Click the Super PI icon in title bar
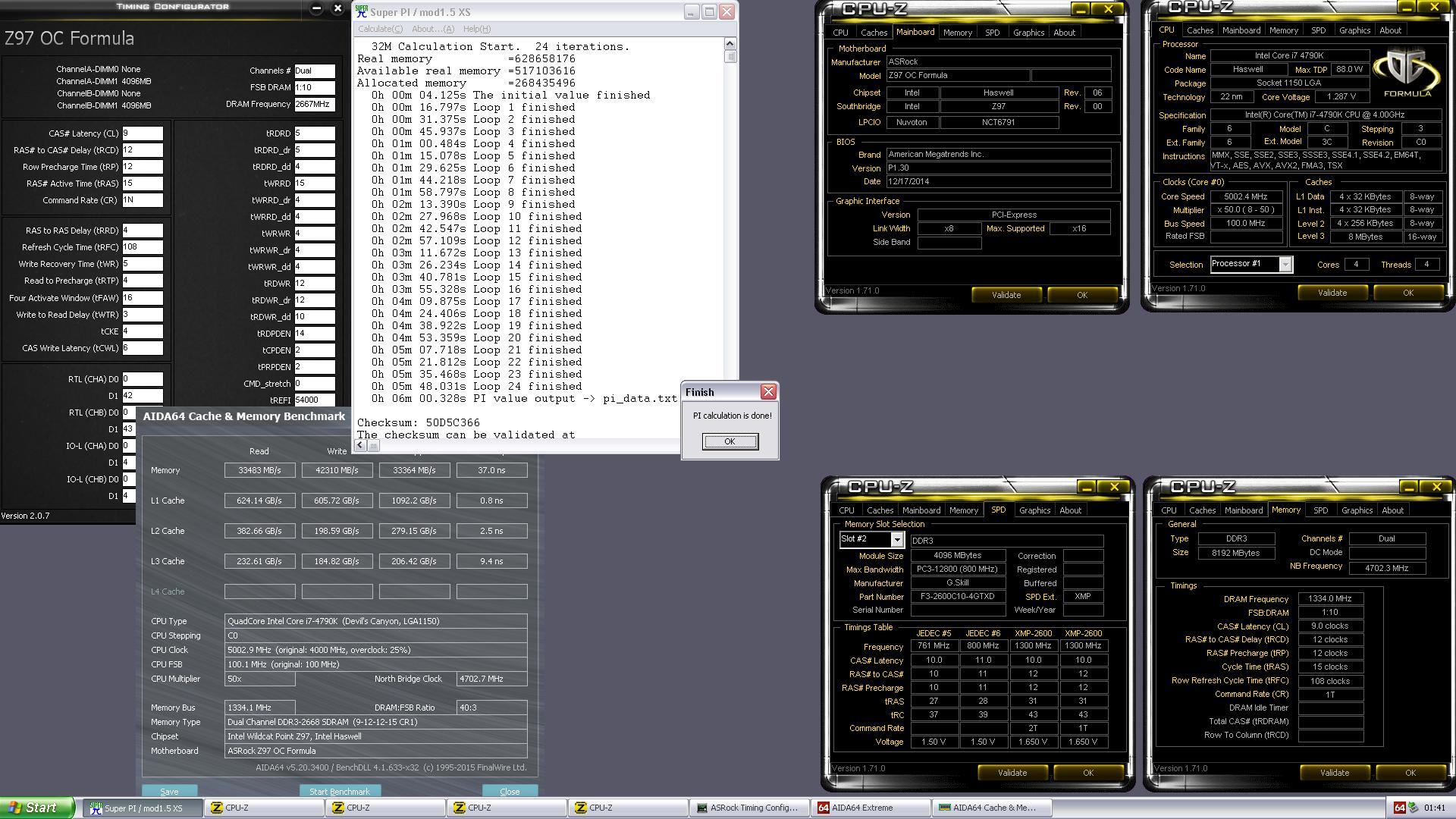1456x819 pixels. pos(362,12)
